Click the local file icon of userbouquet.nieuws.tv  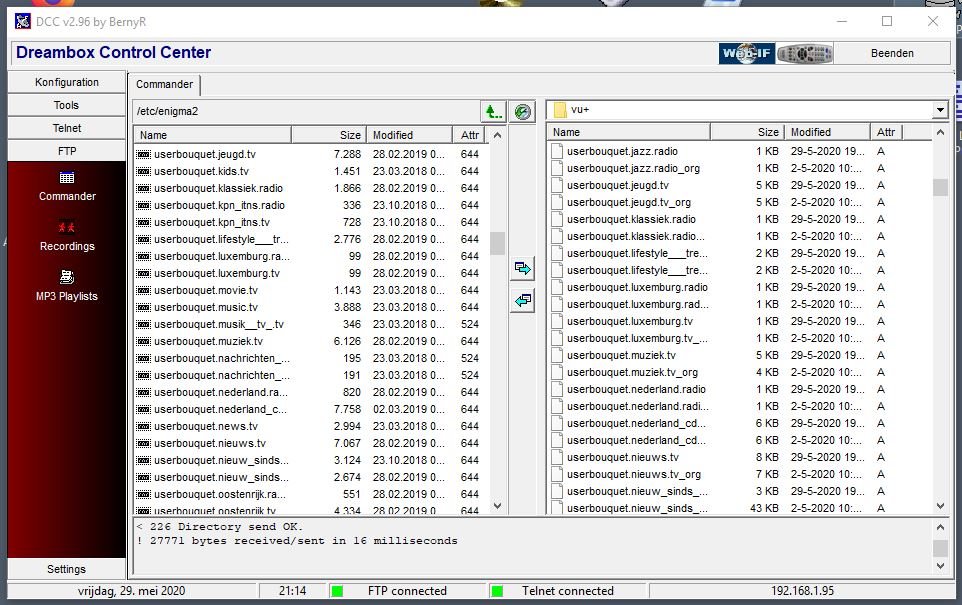557,457
